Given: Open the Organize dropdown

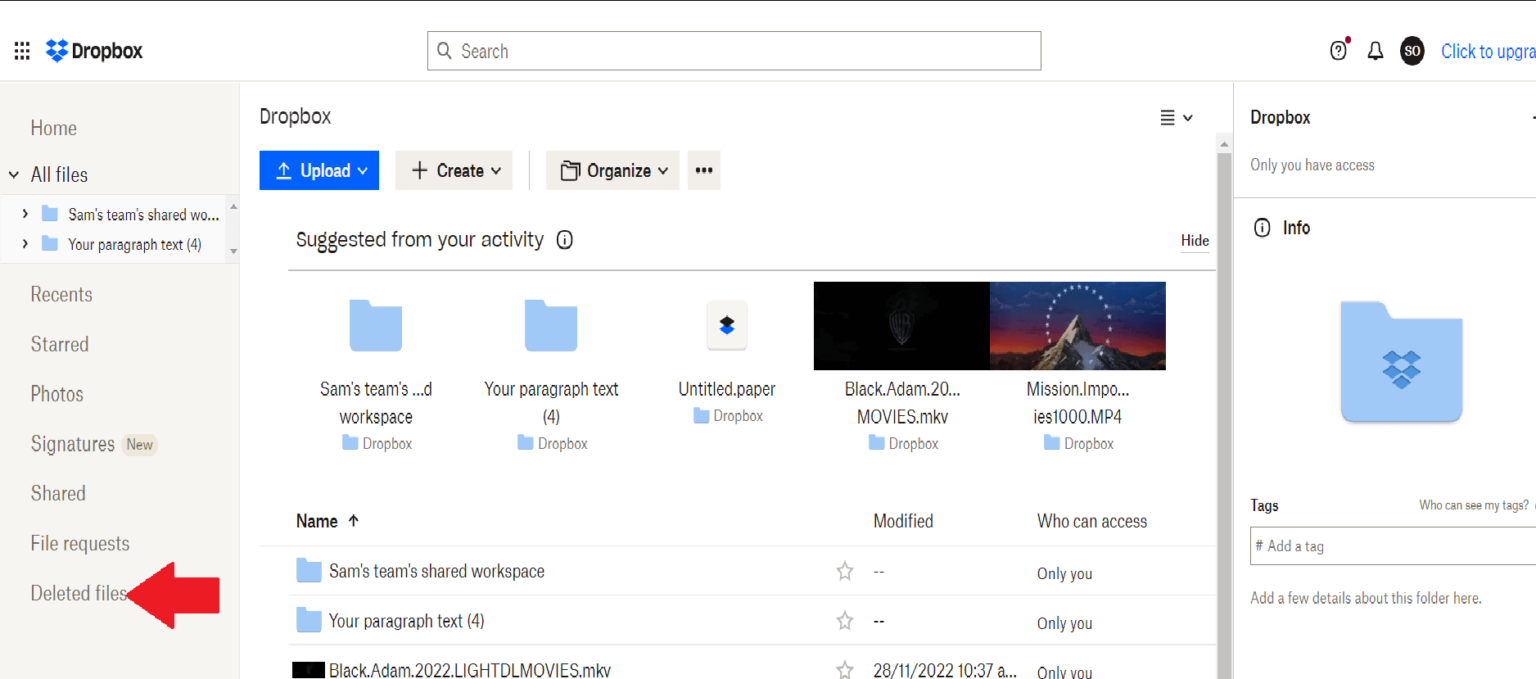Looking at the screenshot, I should click(x=612, y=170).
